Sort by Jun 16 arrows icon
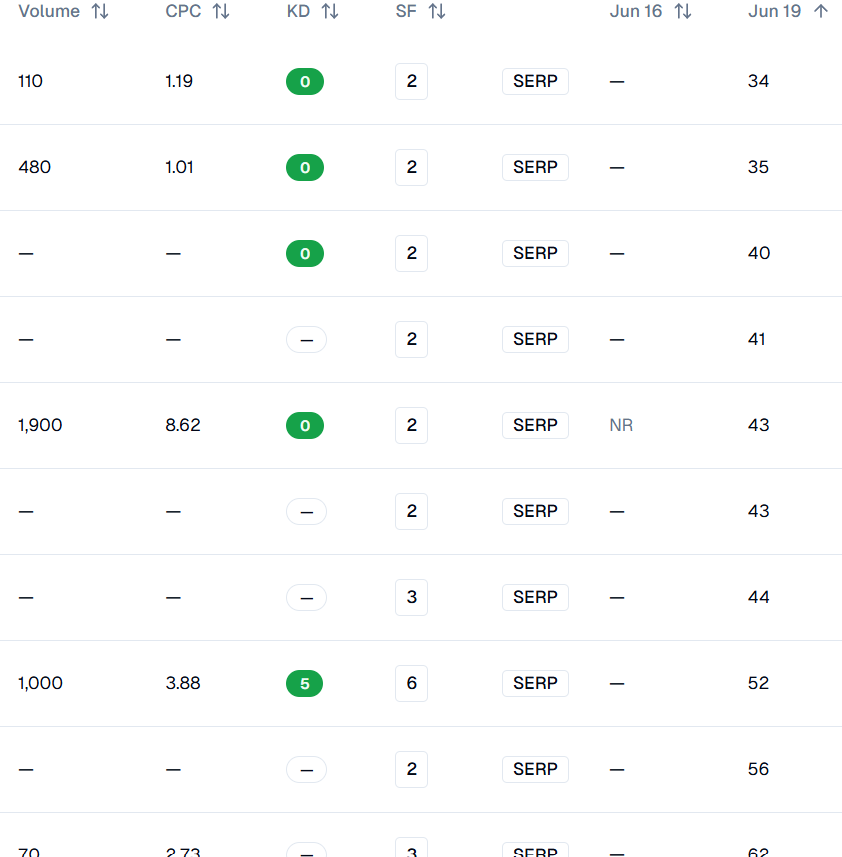The width and height of the screenshot is (842, 857). (x=683, y=11)
